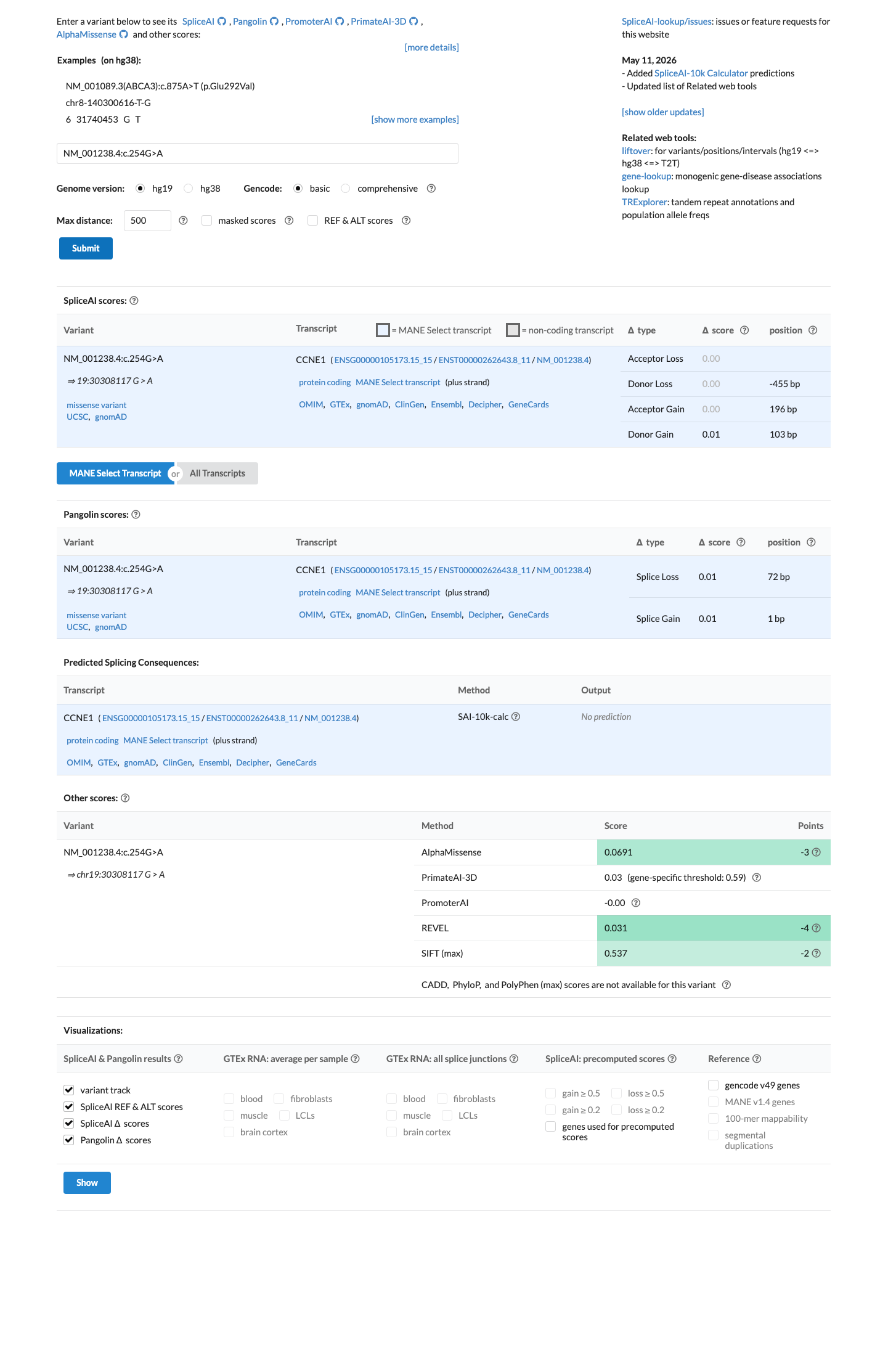Uncheck Pangolin Δ scores checkbox
896x1356 pixels.
(x=69, y=1140)
